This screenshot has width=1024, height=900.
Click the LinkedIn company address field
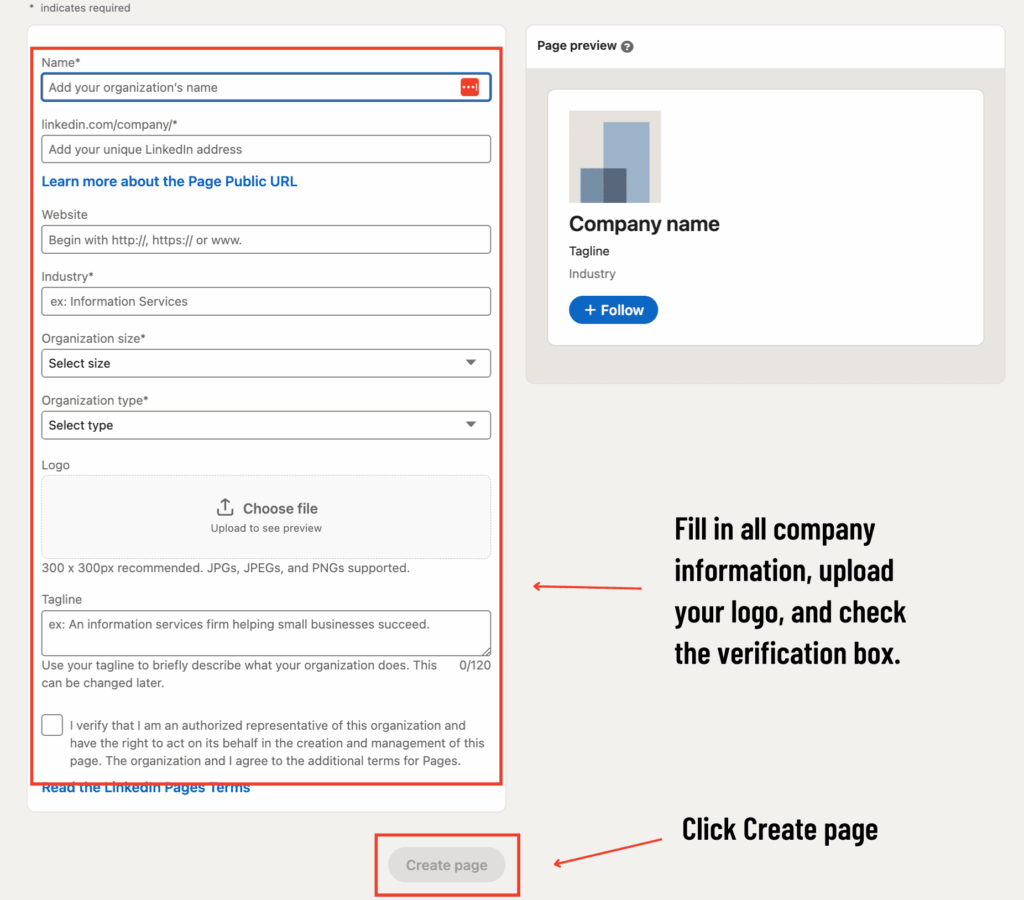266,149
